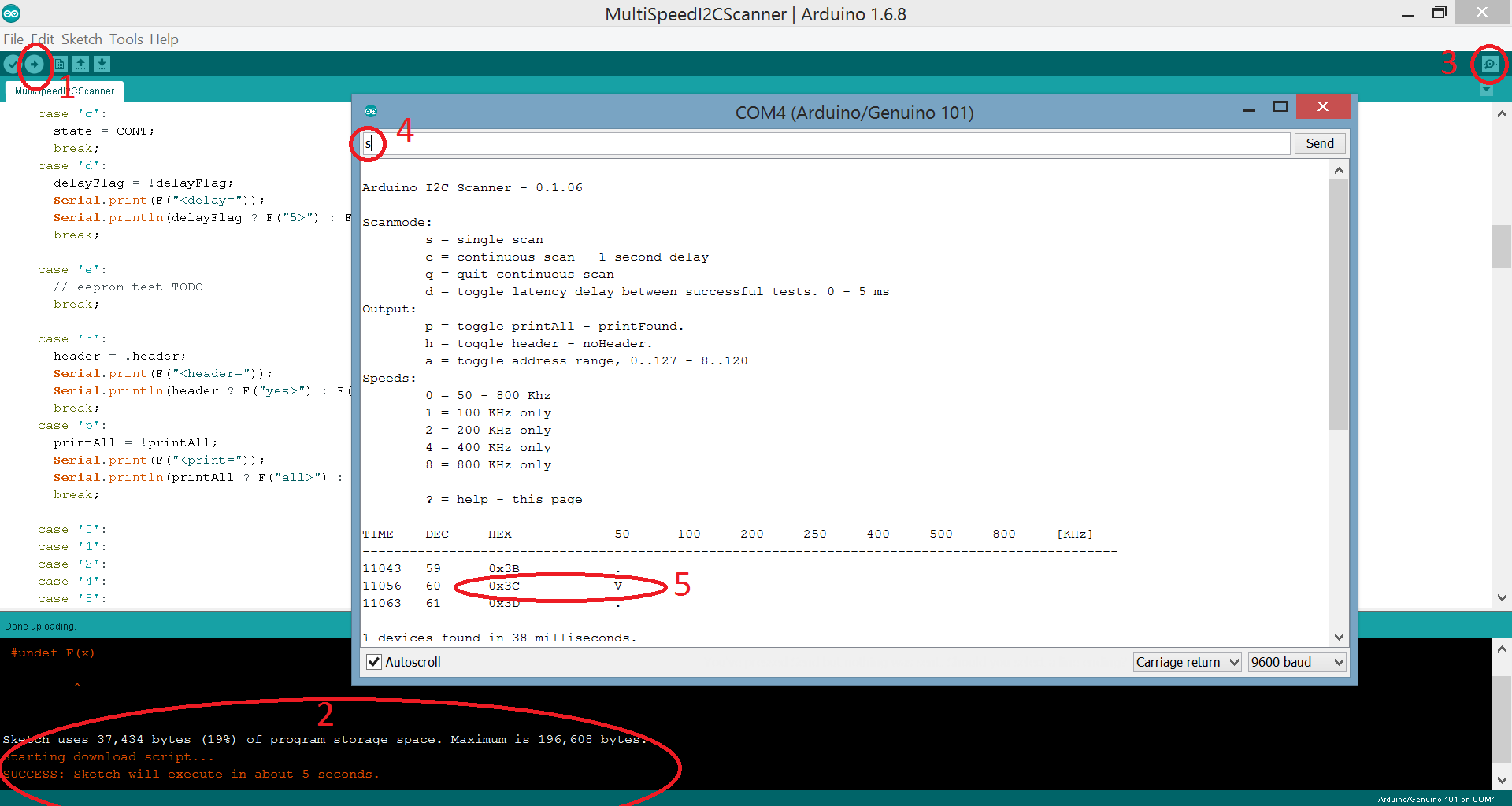Create a new sketch with the New icon
Image resolution: width=1512 pixels, height=806 pixels.
(59, 64)
